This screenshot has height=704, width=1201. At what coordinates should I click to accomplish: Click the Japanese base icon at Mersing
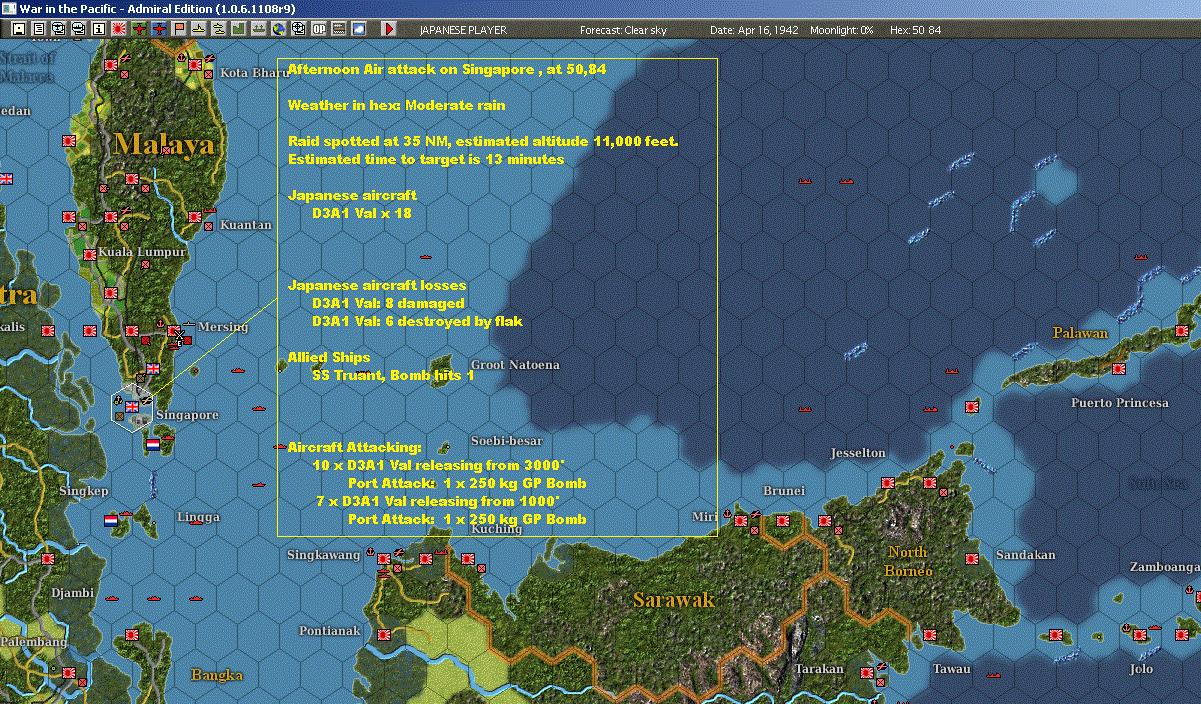point(174,331)
